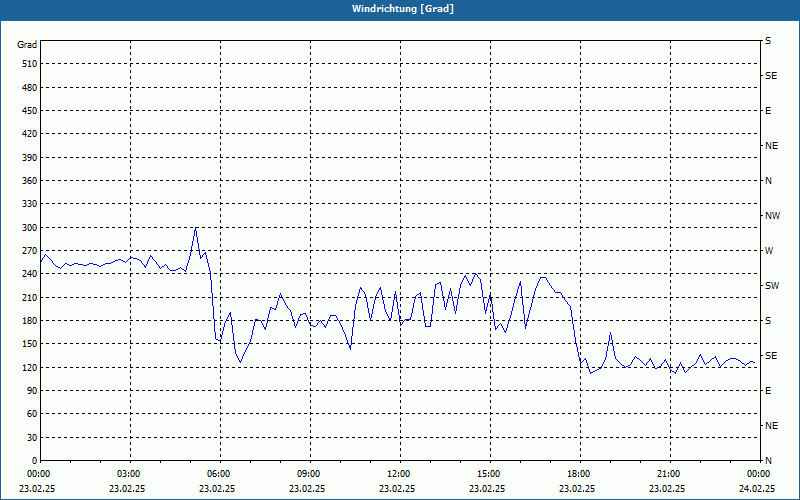800x500 pixels.
Task: Click the 09:00 time label
Action: 308,474
